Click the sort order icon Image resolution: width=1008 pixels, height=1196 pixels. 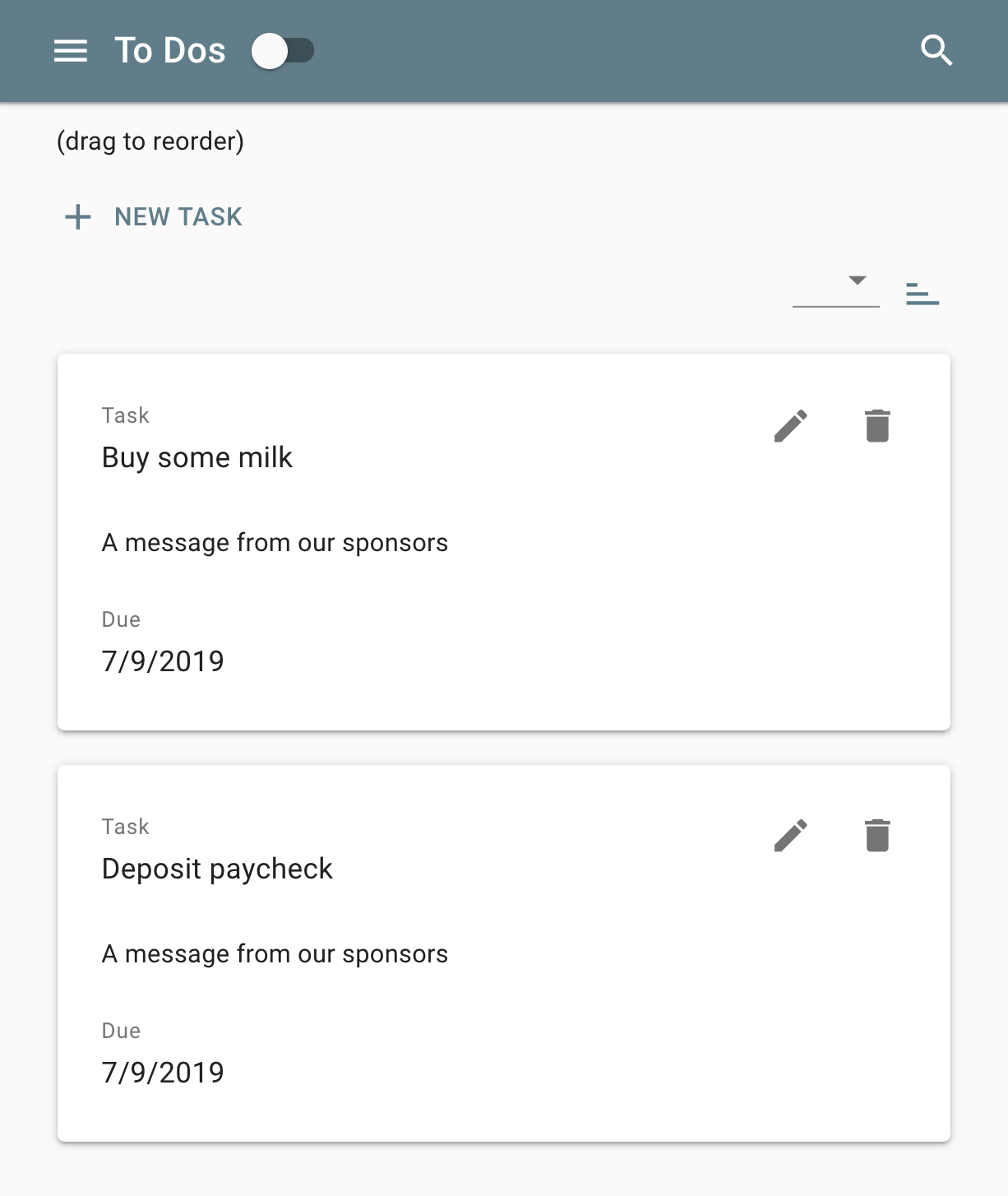(x=922, y=294)
